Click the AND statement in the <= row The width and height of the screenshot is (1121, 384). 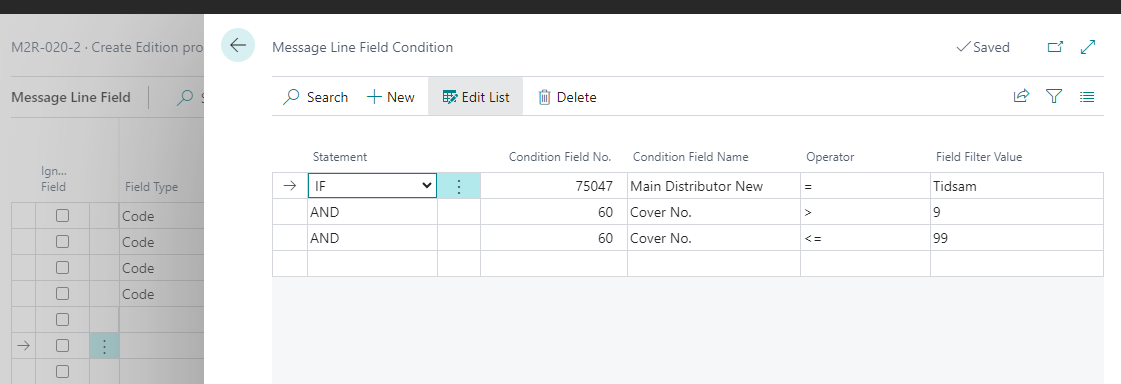pos(372,238)
